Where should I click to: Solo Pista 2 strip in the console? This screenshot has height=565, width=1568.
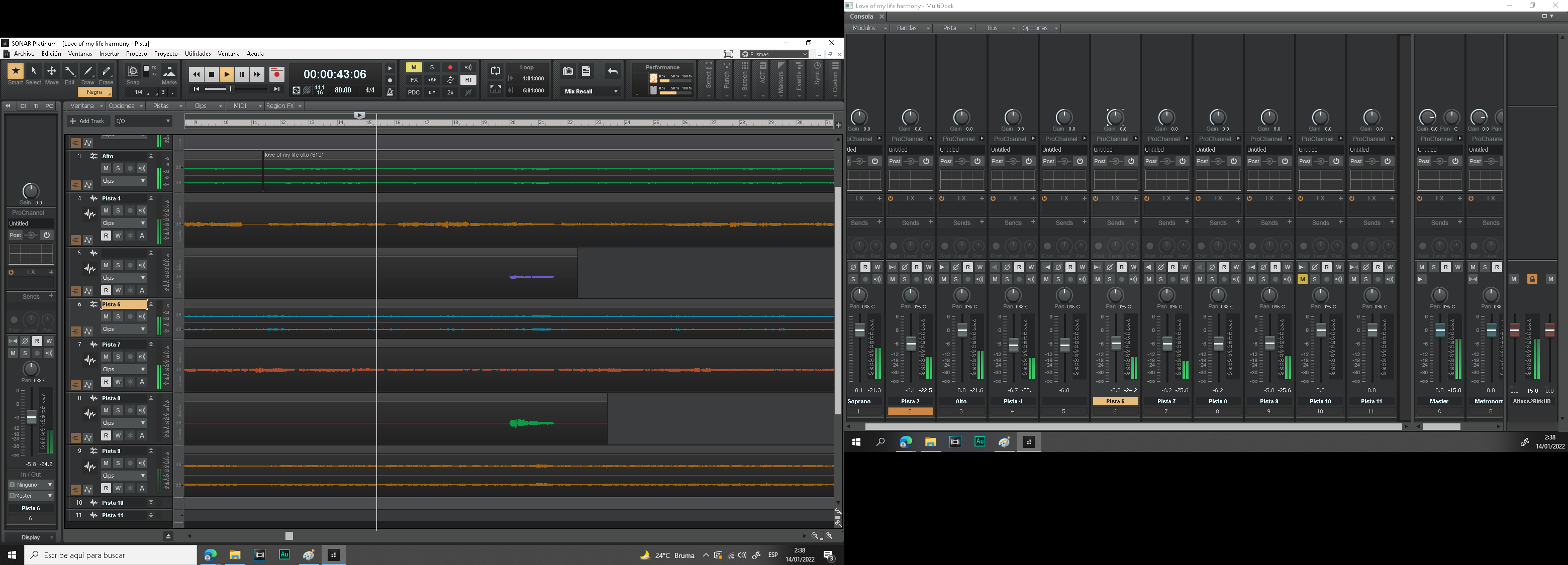pyautogui.click(x=905, y=280)
